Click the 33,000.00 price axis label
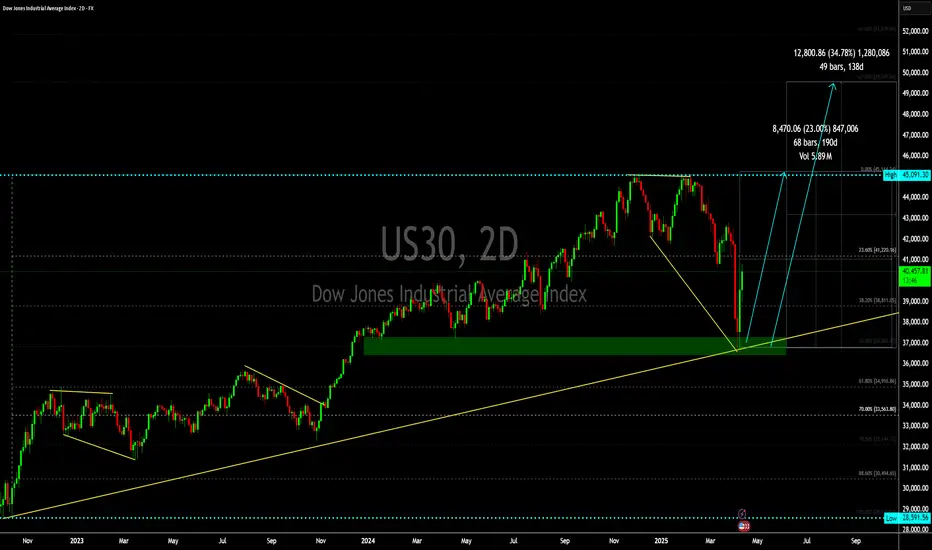The image size is (932, 550). [x=915, y=426]
